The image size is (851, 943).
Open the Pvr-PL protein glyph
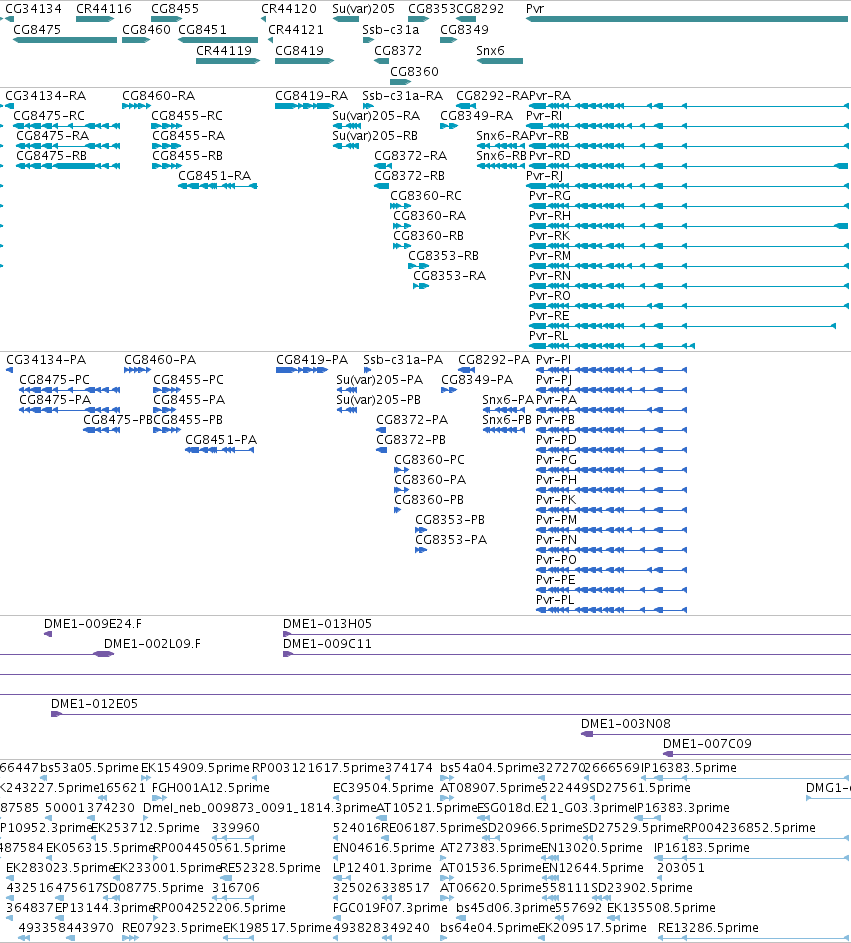(x=611, y=610)
